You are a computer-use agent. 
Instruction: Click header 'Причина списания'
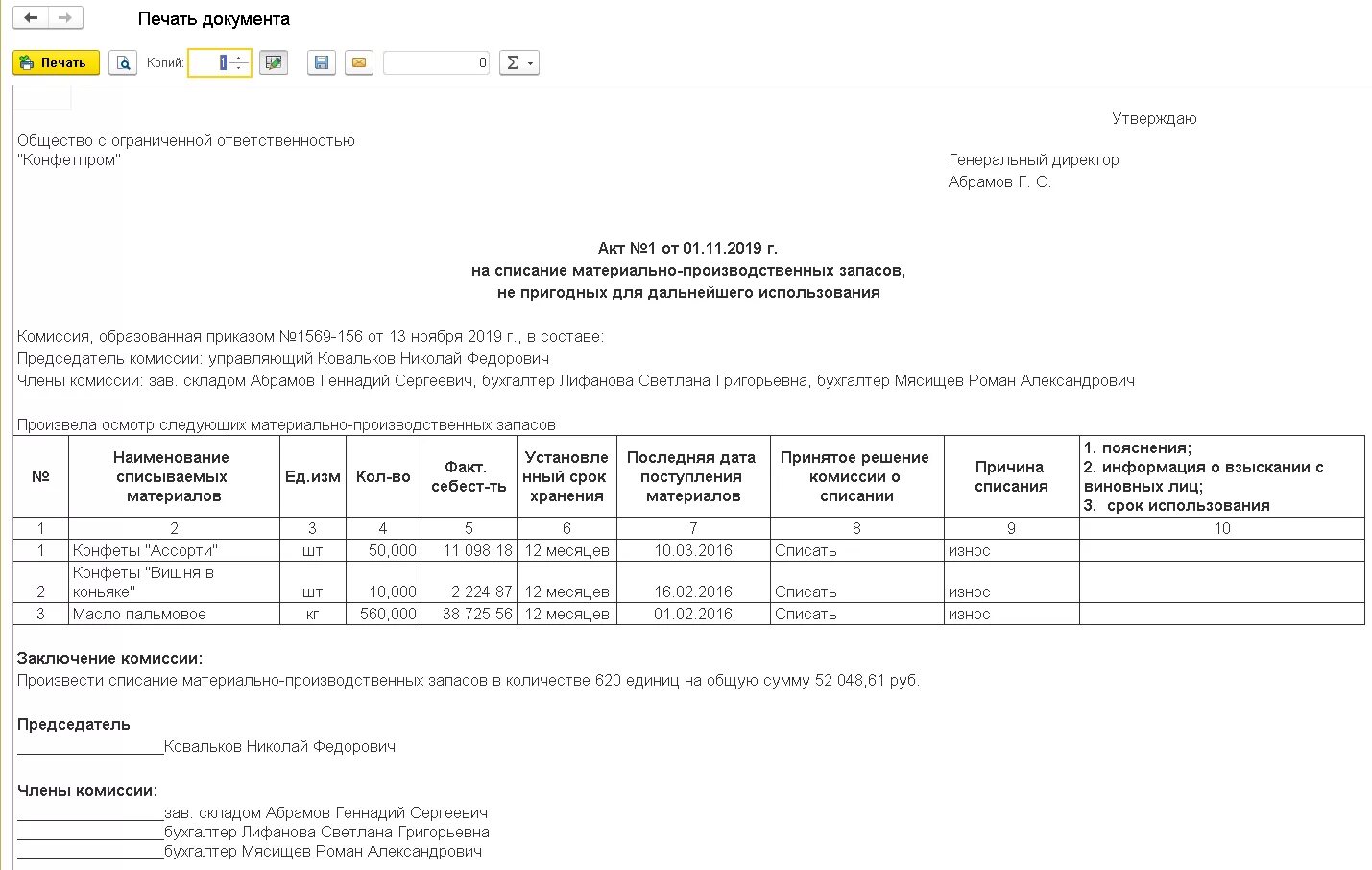(1011, 476)
